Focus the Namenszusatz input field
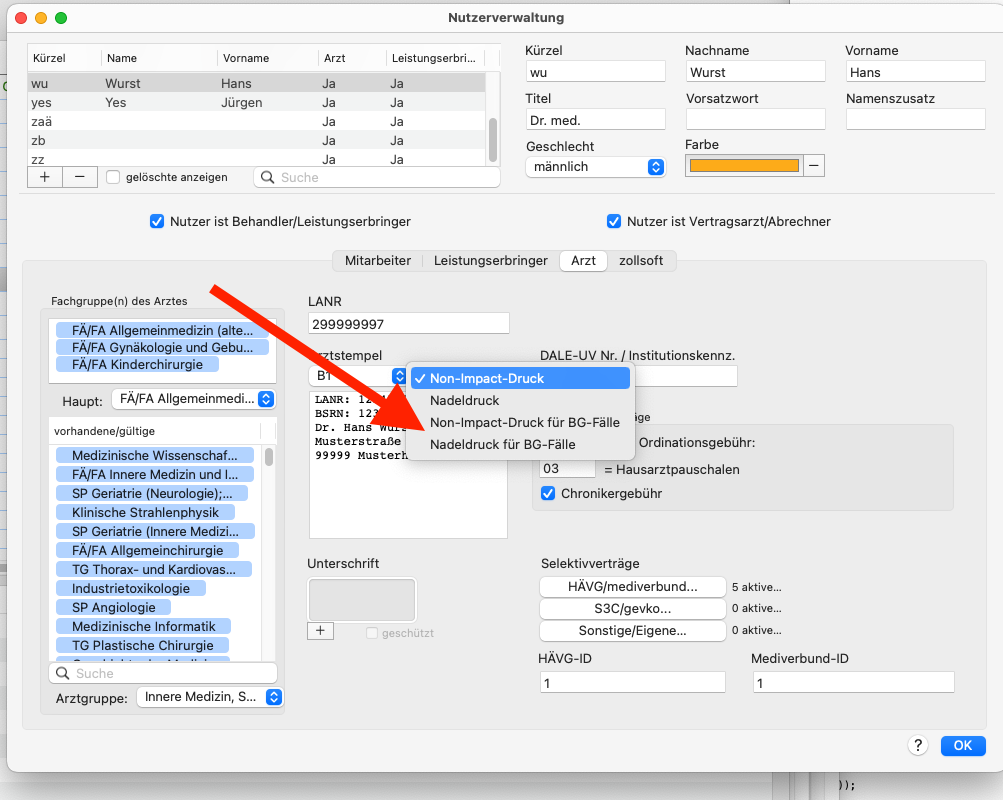Screen dimensions: 1003x800 pos(915,120)
